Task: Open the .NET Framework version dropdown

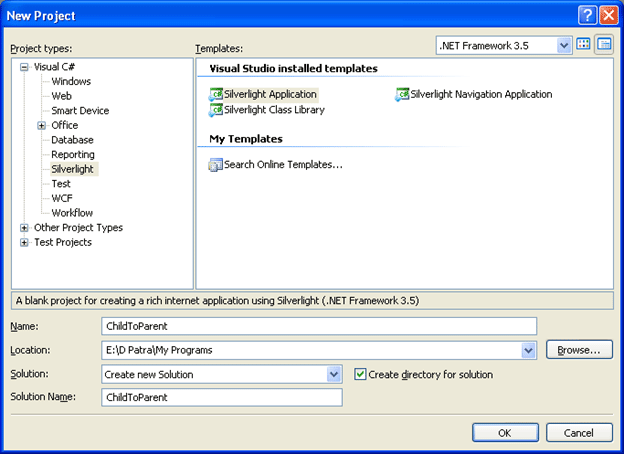Action: [564, 45]
